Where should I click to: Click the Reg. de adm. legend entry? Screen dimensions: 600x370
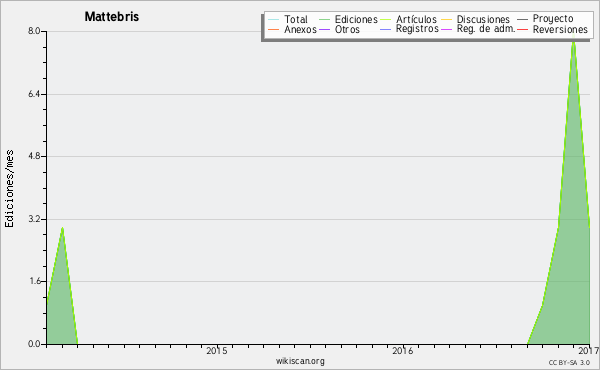478,29
